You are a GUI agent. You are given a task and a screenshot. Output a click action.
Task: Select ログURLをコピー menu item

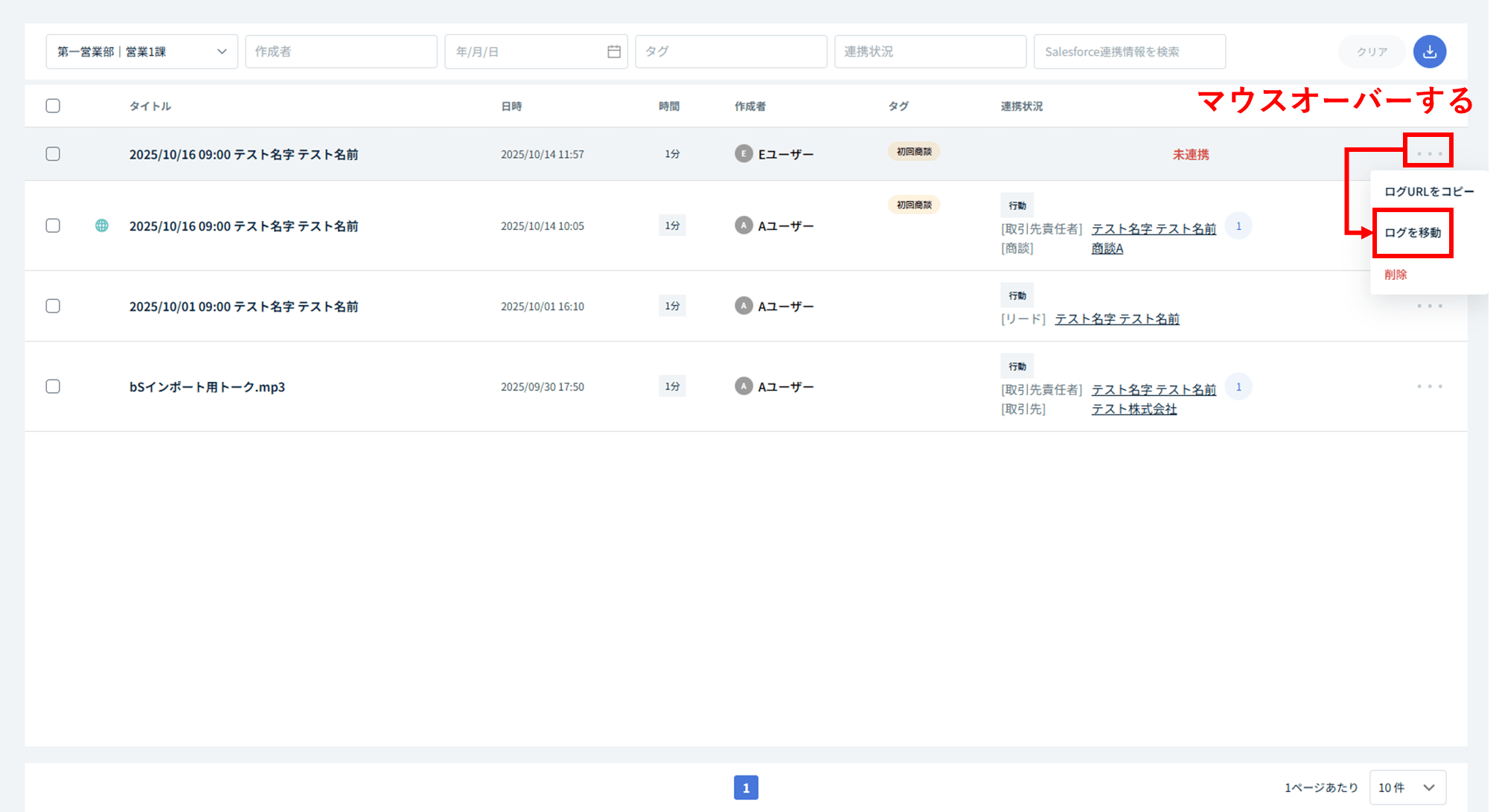1428,191
